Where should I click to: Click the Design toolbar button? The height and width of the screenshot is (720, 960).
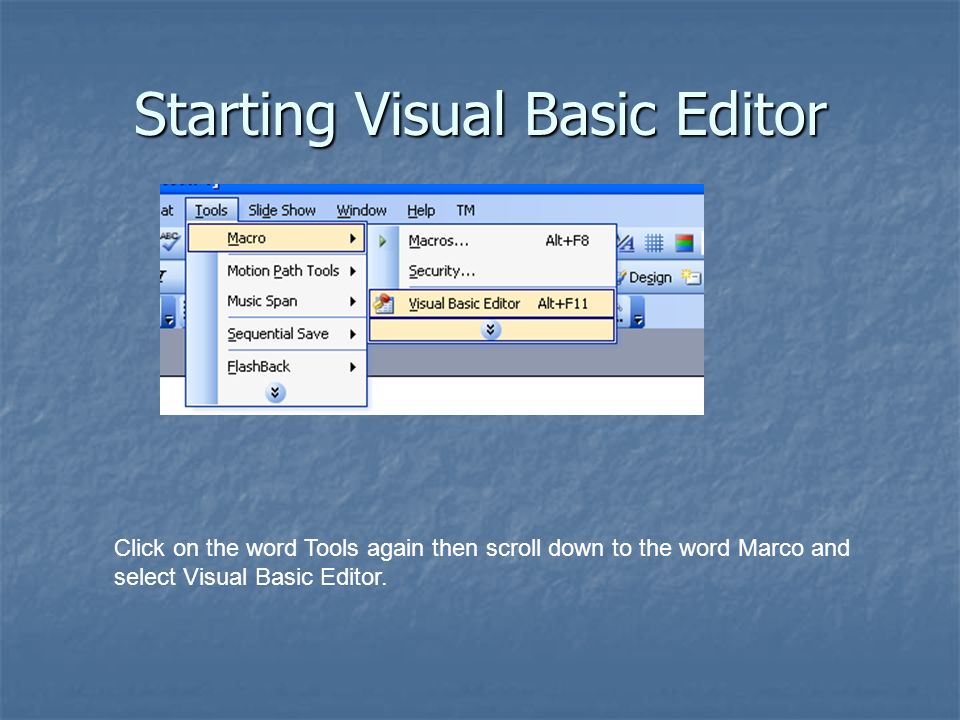point(644,277)
